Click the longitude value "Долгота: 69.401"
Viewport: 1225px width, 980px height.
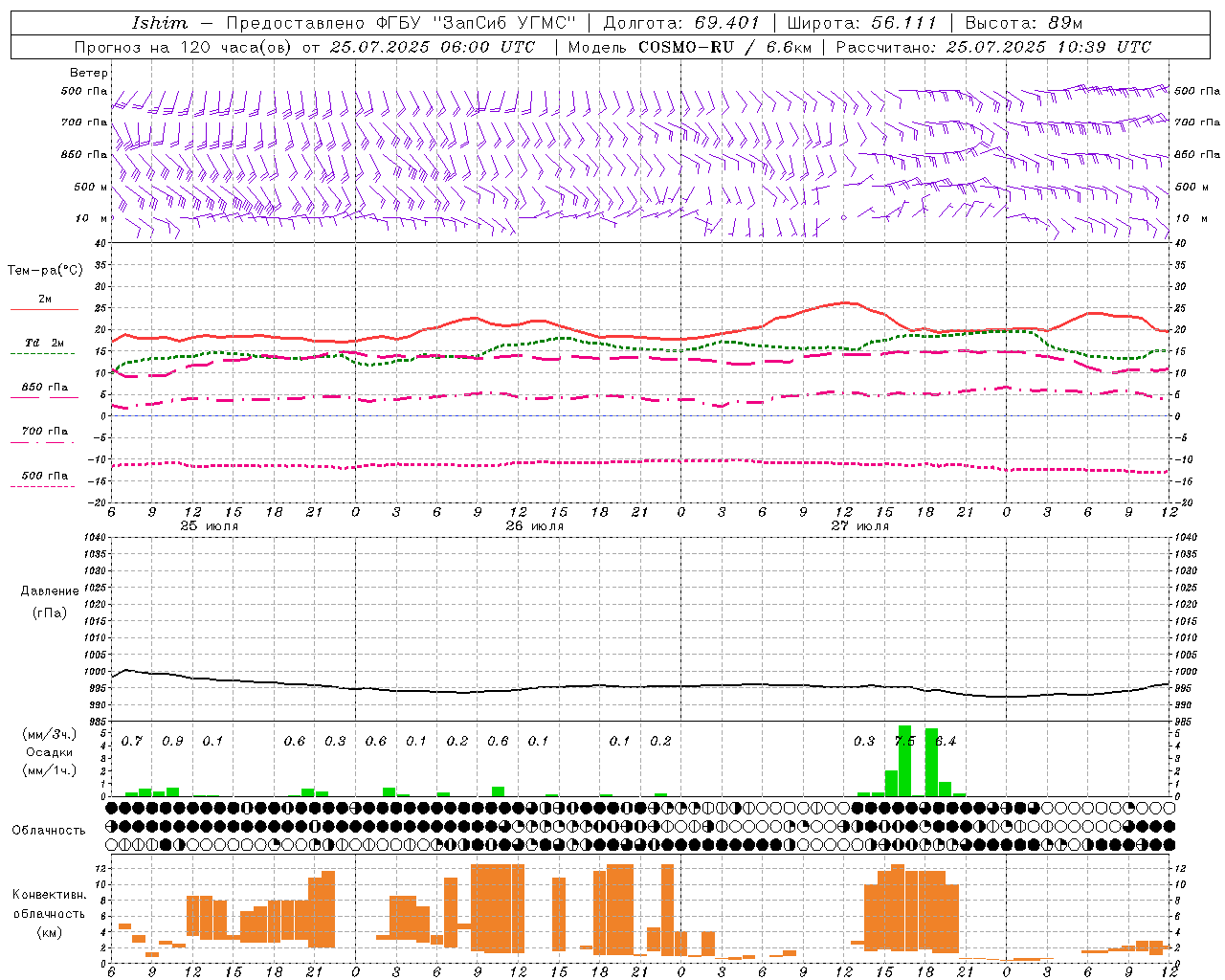point(681,23)
